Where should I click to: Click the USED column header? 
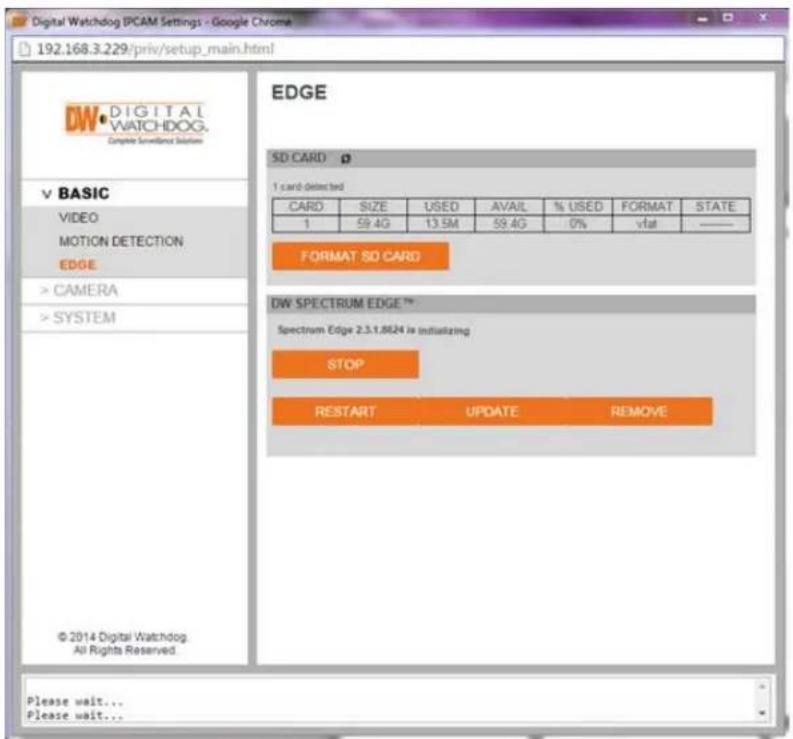click(441, 206)
